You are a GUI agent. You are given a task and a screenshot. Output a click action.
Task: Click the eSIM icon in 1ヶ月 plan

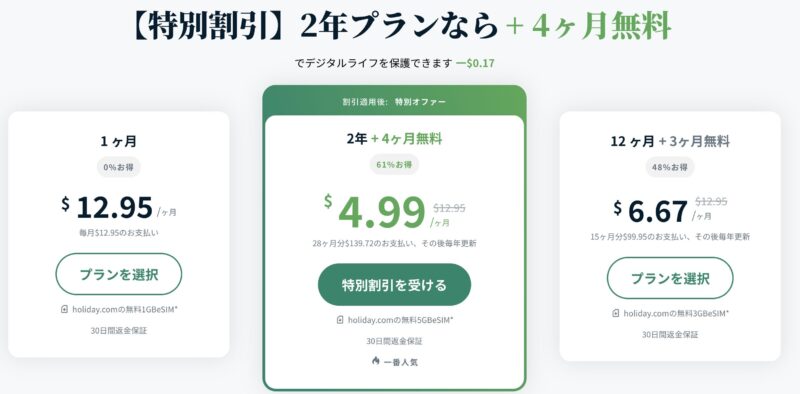click(x=64, y=309)
